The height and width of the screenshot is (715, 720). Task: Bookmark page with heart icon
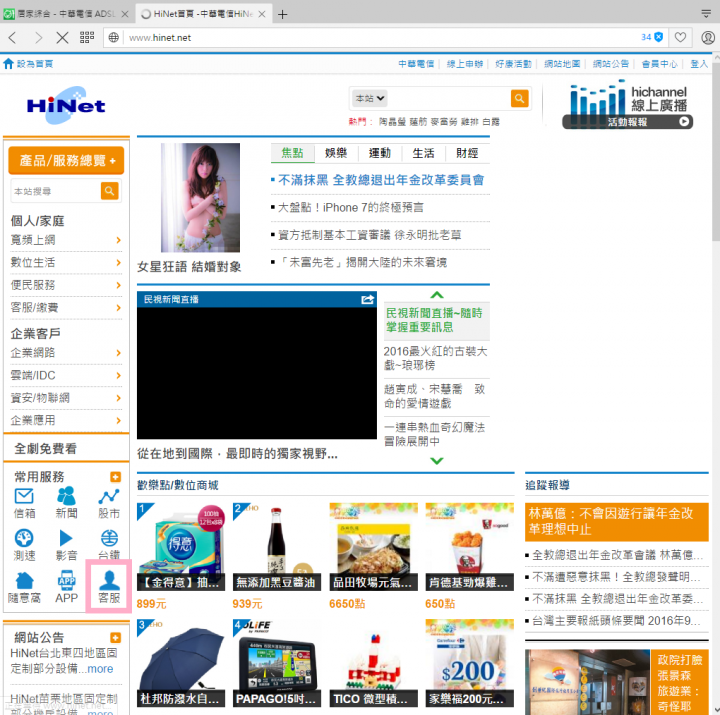tap(680, 37)
